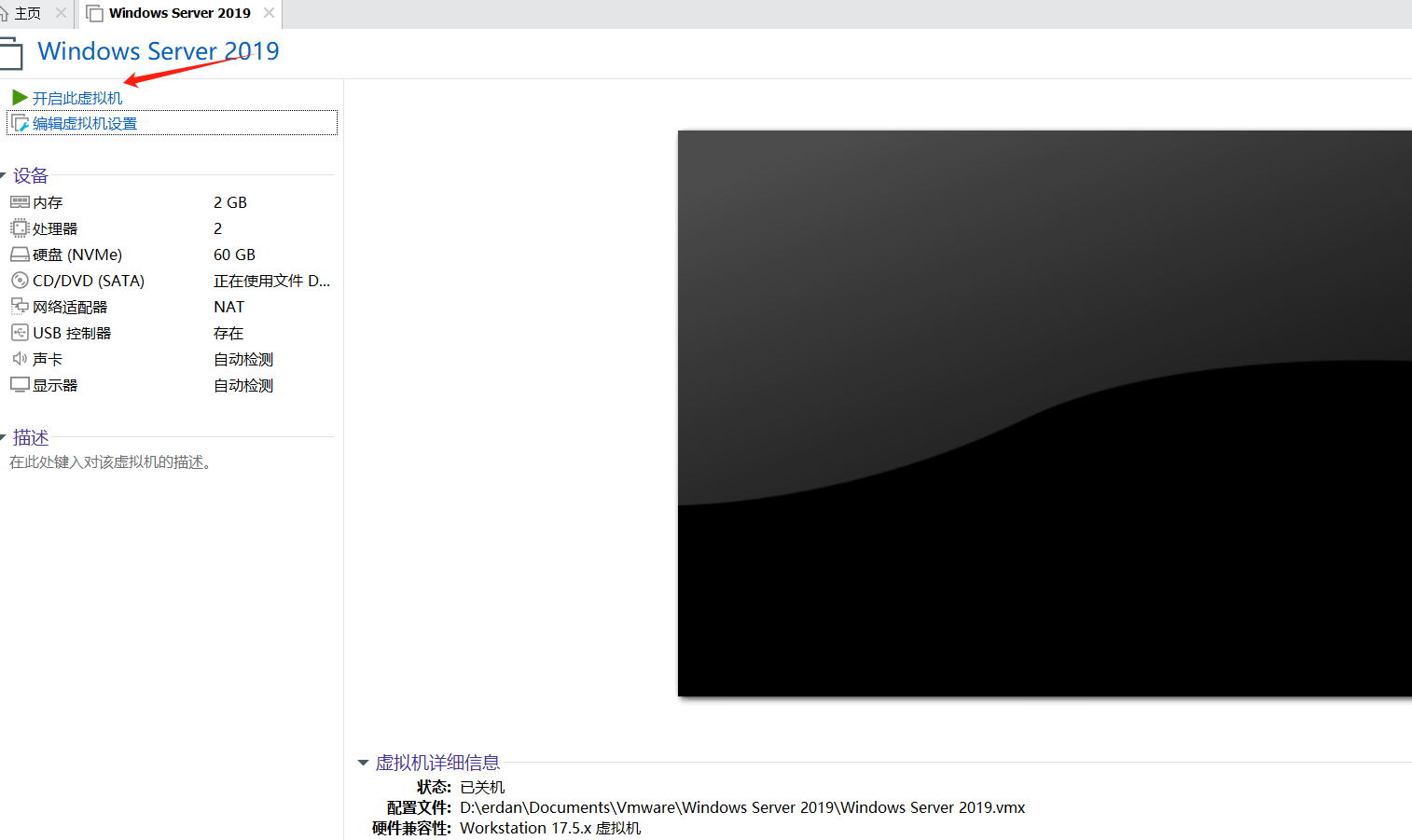Select the USB controller icon
The width and height of the screenshot is (1412, 840).
[x=20, y=332]
